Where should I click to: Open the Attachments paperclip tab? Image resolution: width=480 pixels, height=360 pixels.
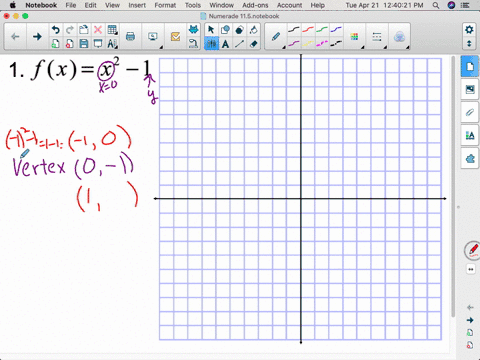tap(470, 112)
